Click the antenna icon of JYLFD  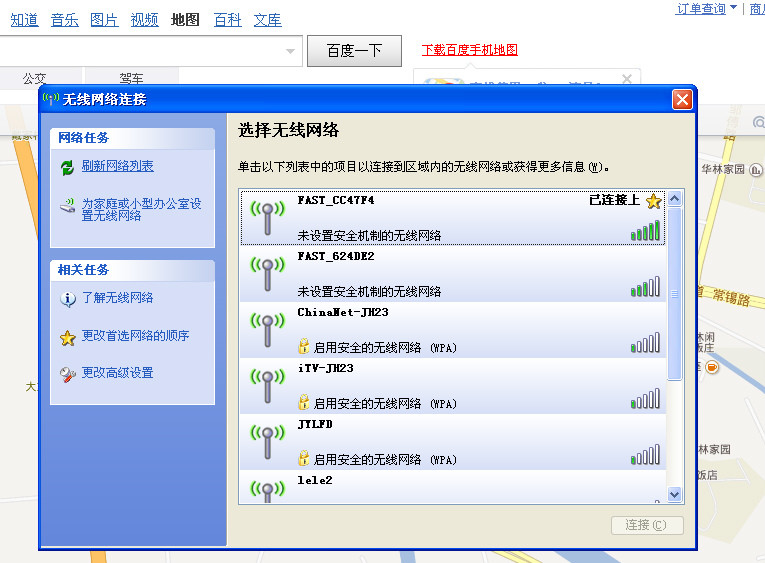pyautogui.click(x=267, y=442)
